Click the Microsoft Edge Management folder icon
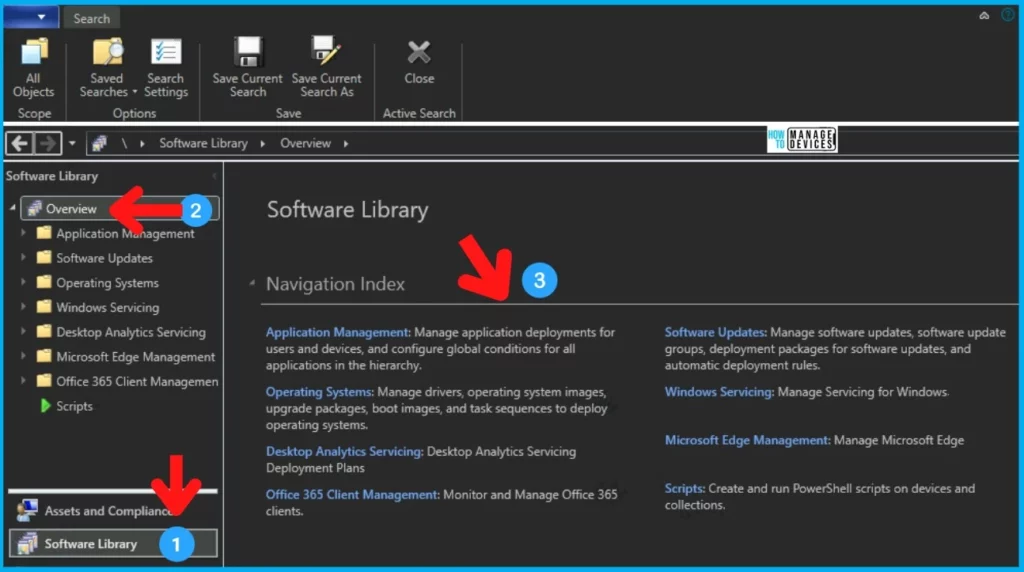 click(44, 356)
